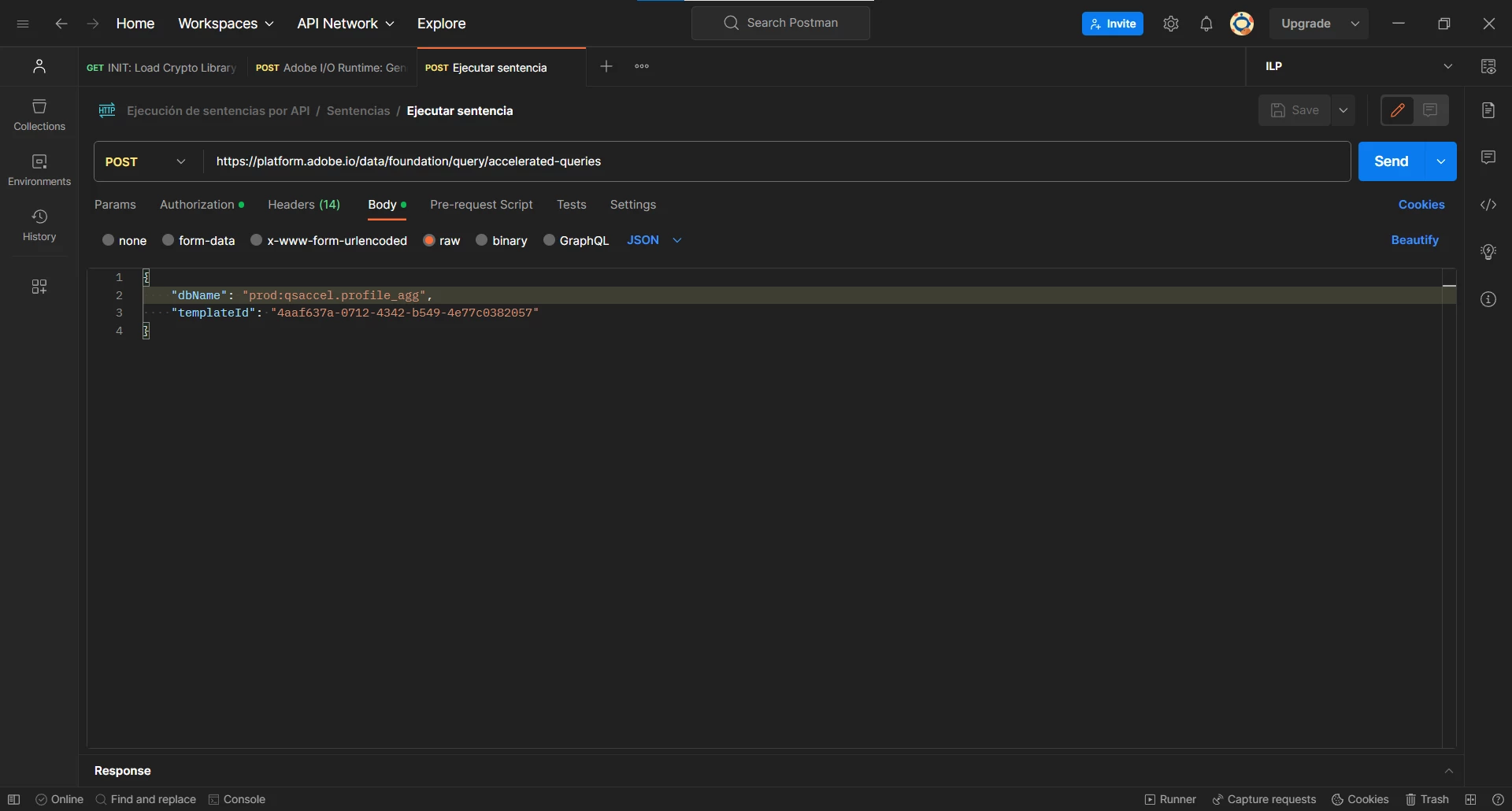
Task: Toggle two-pane view in status bar
Action: pos(1470,799)
